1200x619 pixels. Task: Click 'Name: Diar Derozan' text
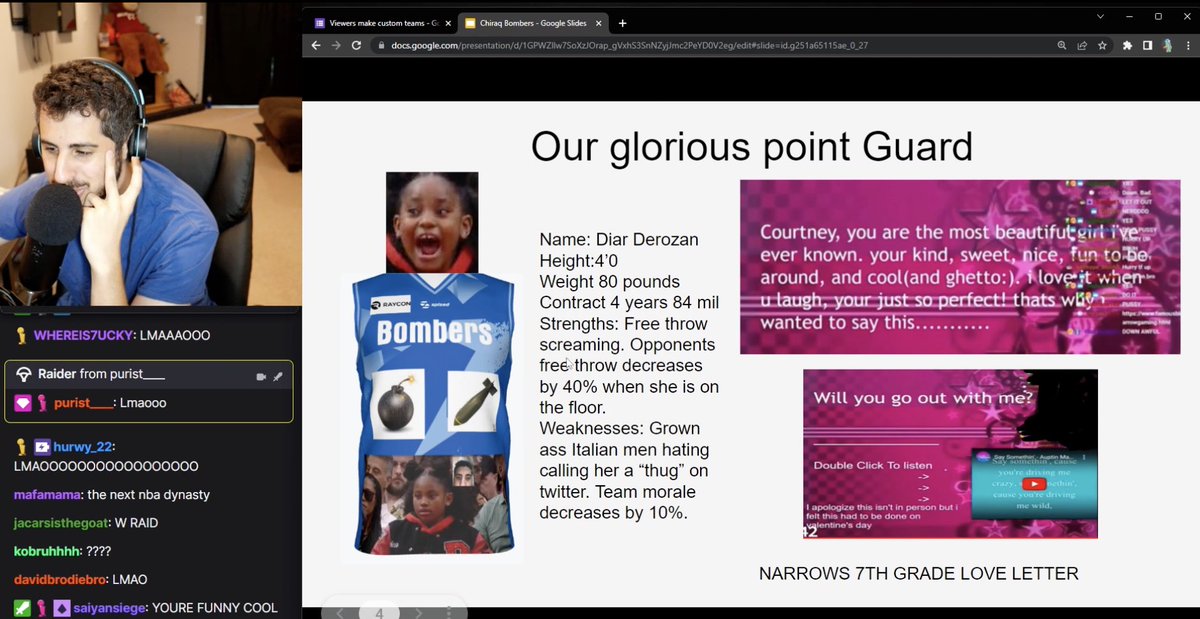pos(619,240)
